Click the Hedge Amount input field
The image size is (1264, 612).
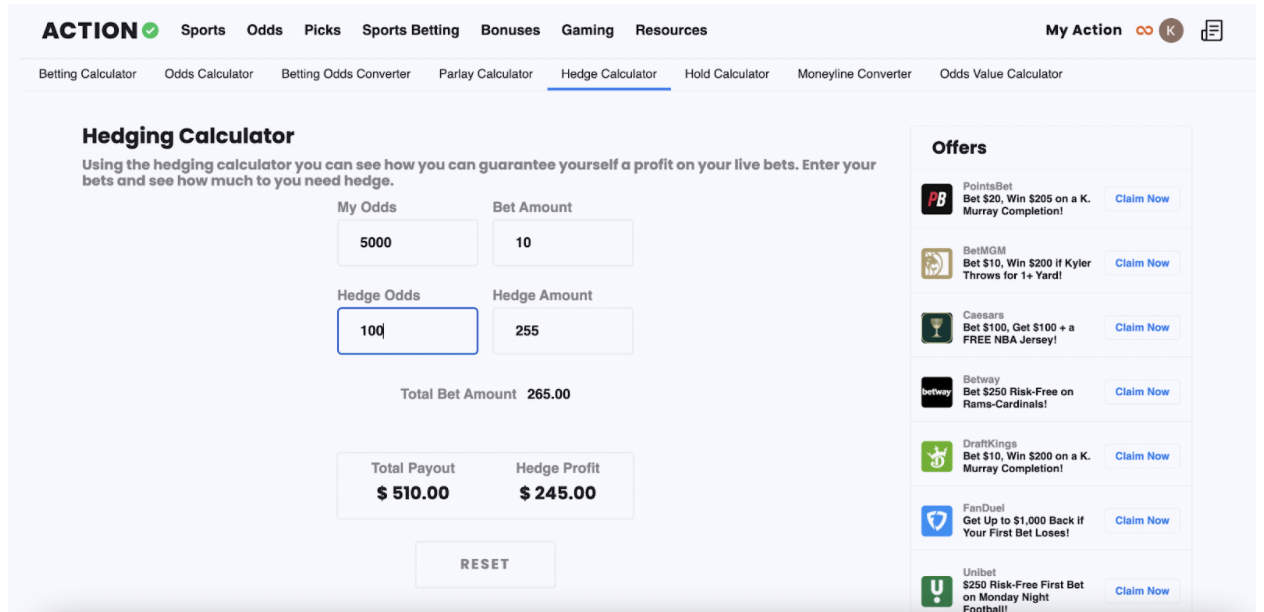(x=562, y=331)
